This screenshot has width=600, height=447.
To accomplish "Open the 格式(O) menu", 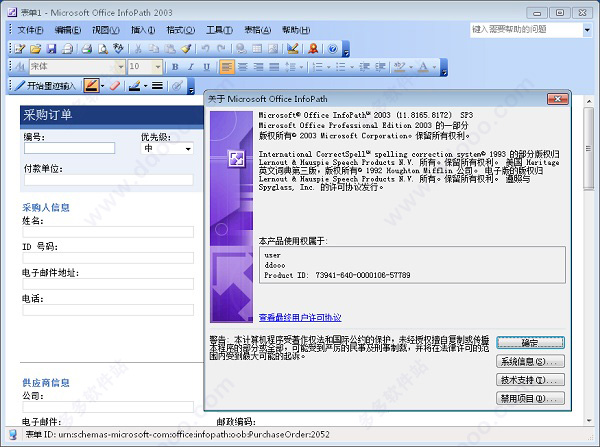I will [180, 30].
